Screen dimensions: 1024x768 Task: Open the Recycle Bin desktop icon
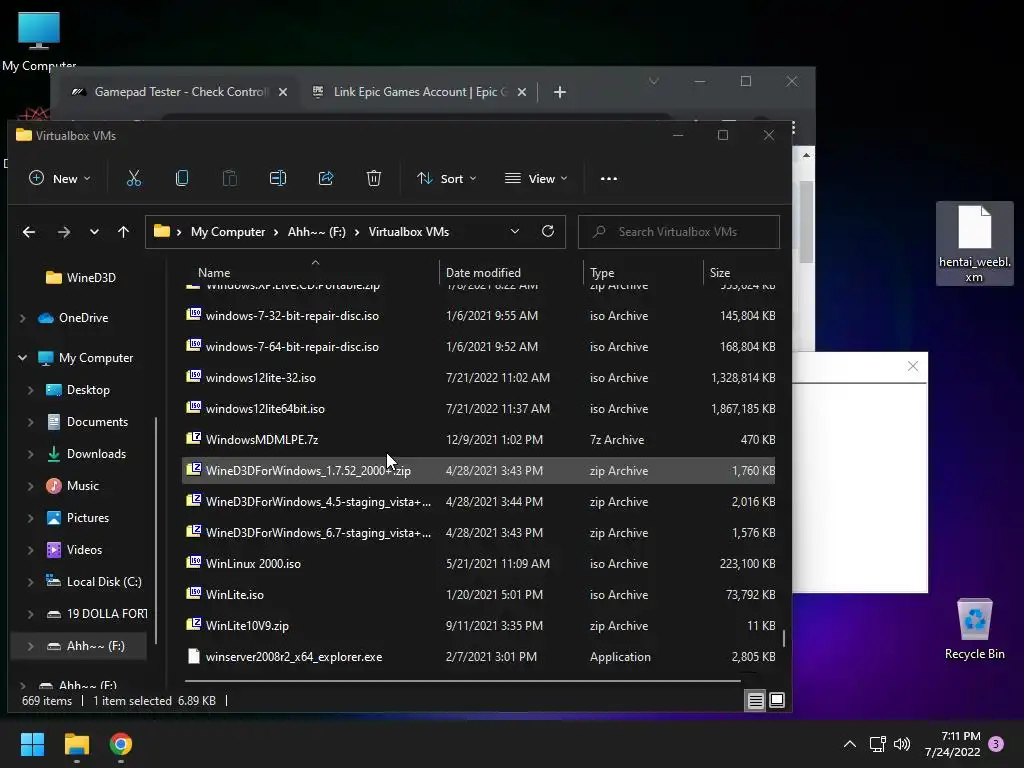point(974,629)
